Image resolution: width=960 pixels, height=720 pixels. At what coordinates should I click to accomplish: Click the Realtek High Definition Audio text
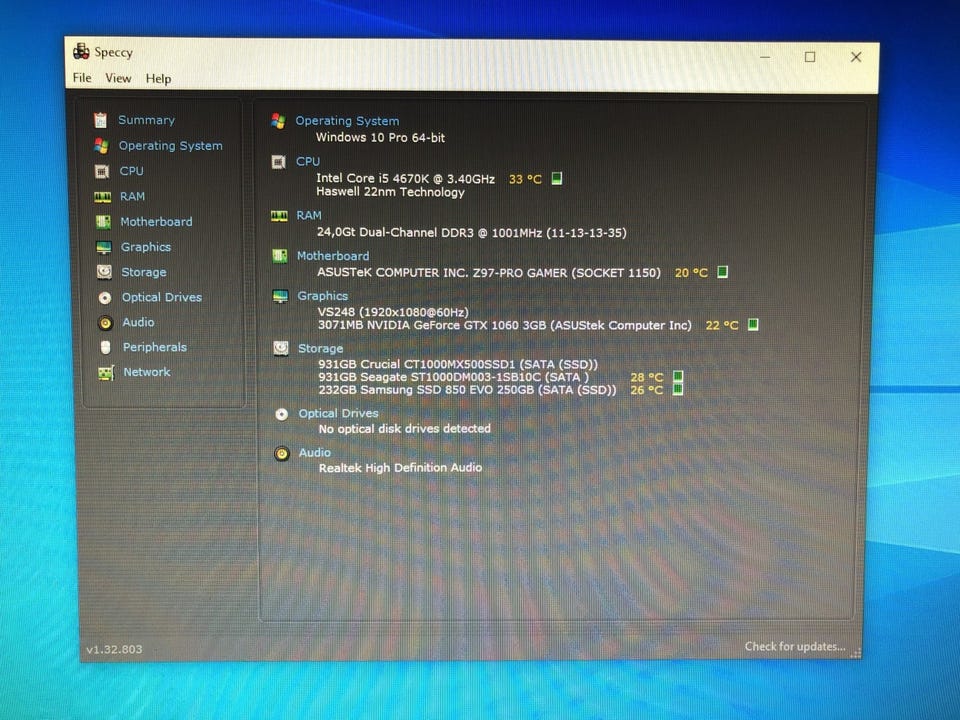pyautogui.click(x=400, y=468)
